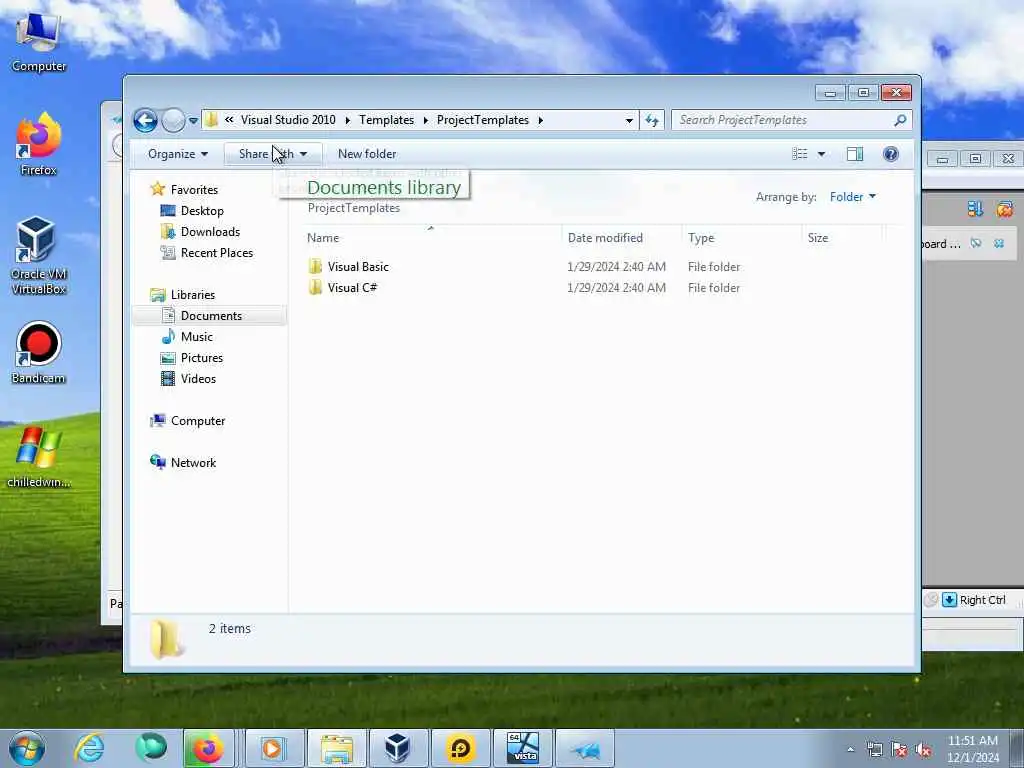Open the vista 64 taskbar button
Screen dimensions: 1024x768
pyautogui.click(x=522, y=748)
